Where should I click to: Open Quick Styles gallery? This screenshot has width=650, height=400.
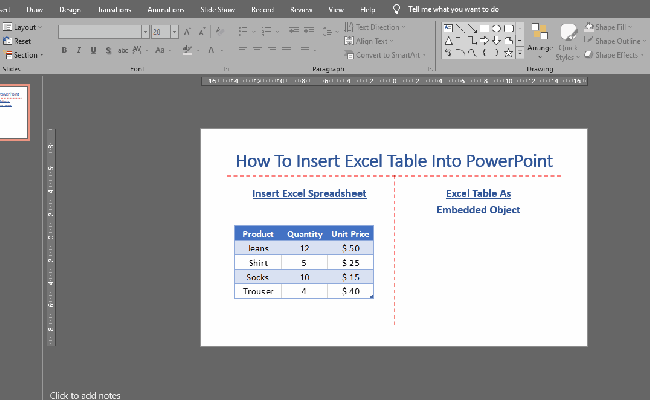pos(568,42)
